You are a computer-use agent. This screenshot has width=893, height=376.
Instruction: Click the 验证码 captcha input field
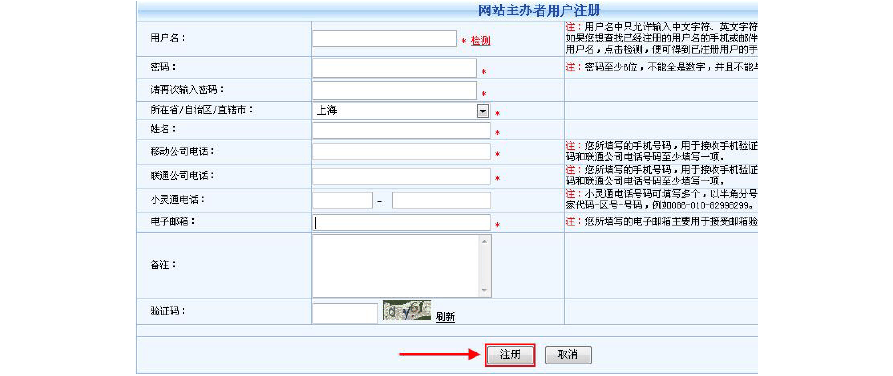coord(345,313)
